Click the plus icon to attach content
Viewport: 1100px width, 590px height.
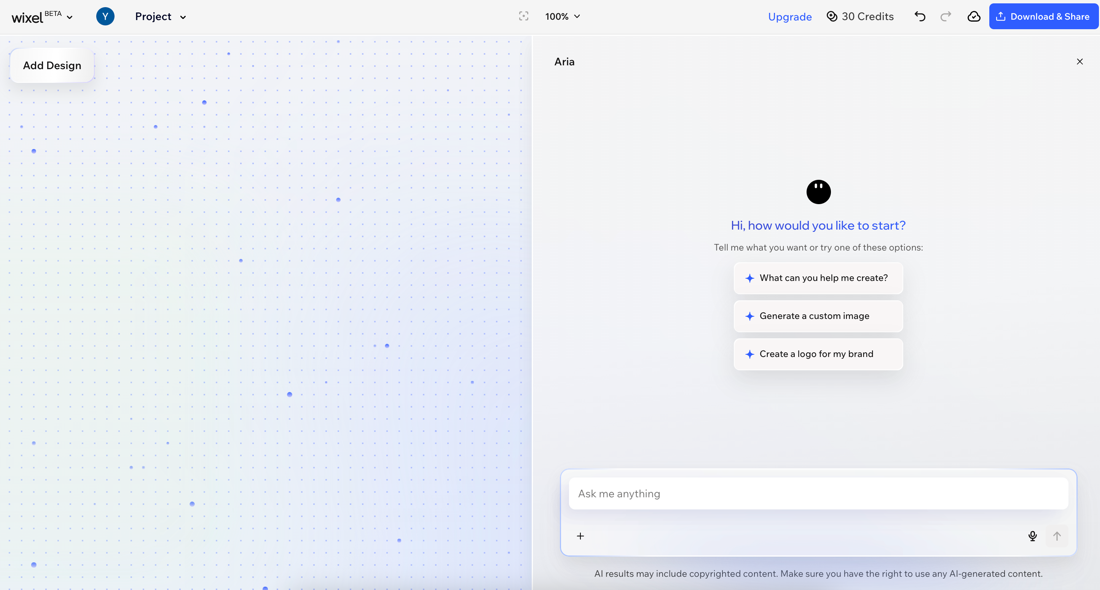pos(580,536)
